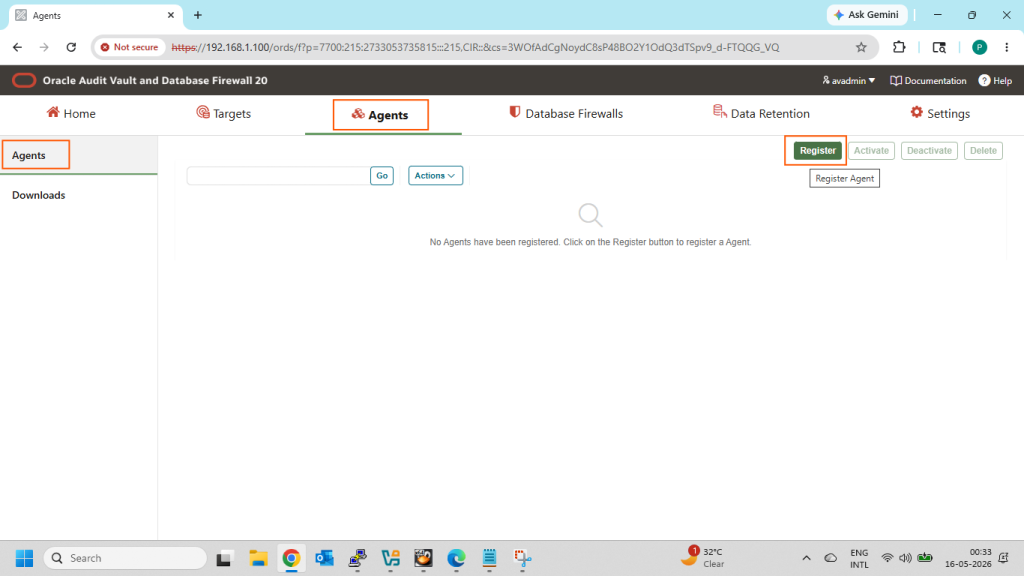Close the Agents browser tab
This screenshot has width=1024, height=576.
(170, 15)
